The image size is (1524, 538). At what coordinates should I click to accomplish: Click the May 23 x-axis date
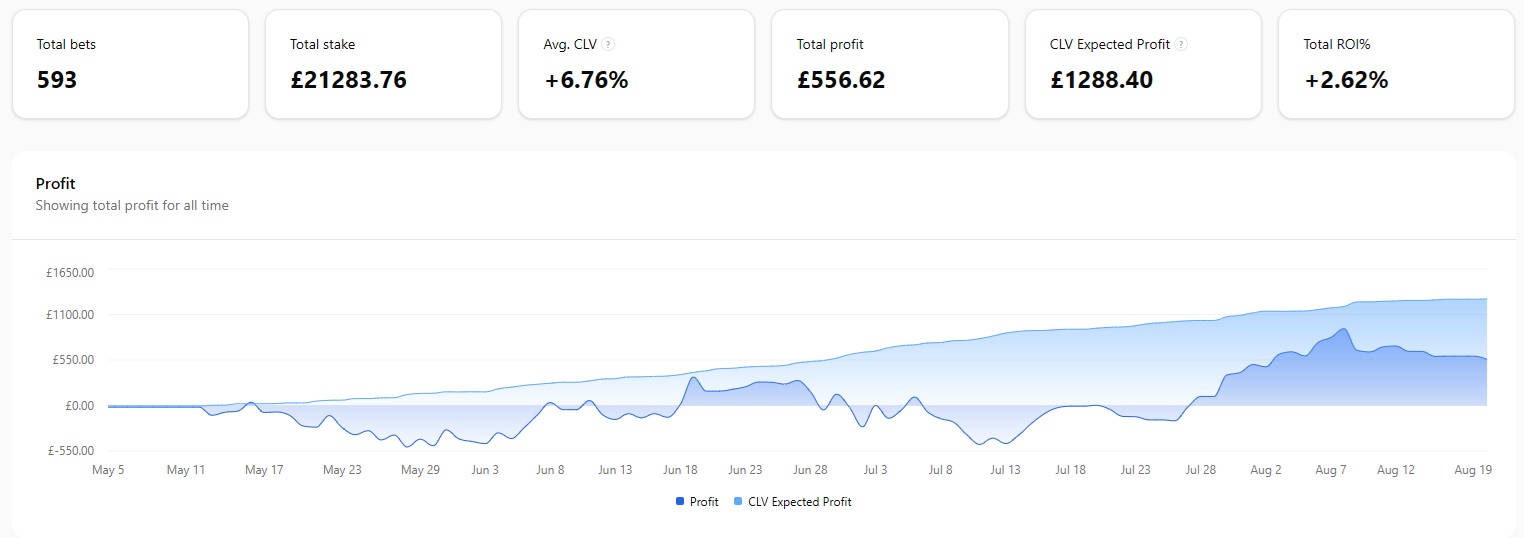[x=342, y=470]
